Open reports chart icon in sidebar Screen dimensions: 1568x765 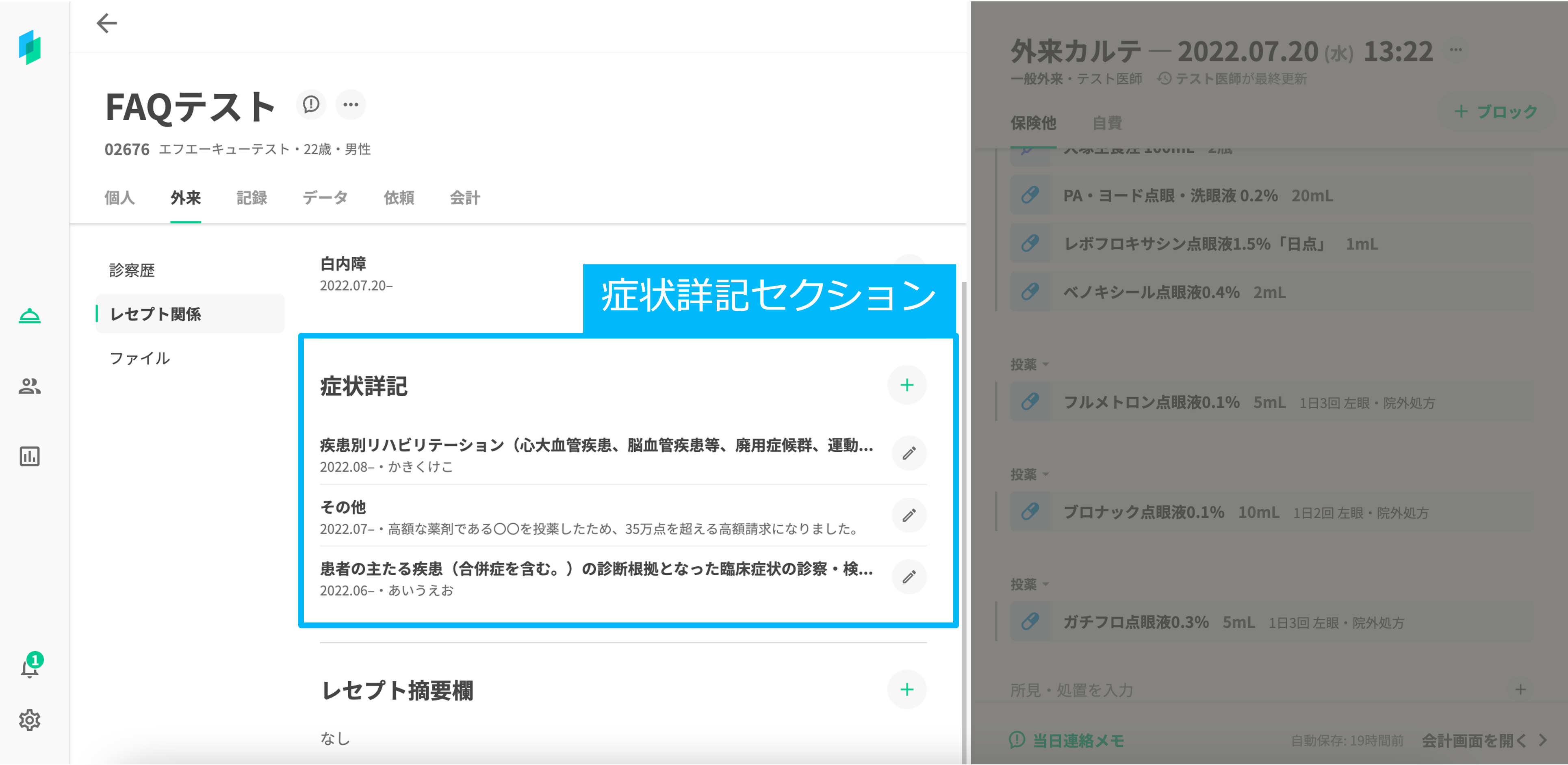[x=29, y=456]
